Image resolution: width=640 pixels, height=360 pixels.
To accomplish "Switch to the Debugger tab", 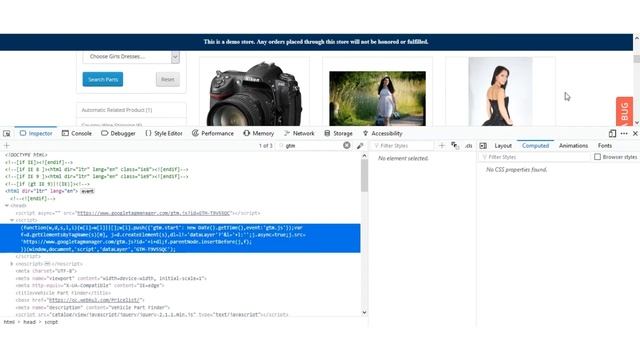I will (x=118, y=133).
